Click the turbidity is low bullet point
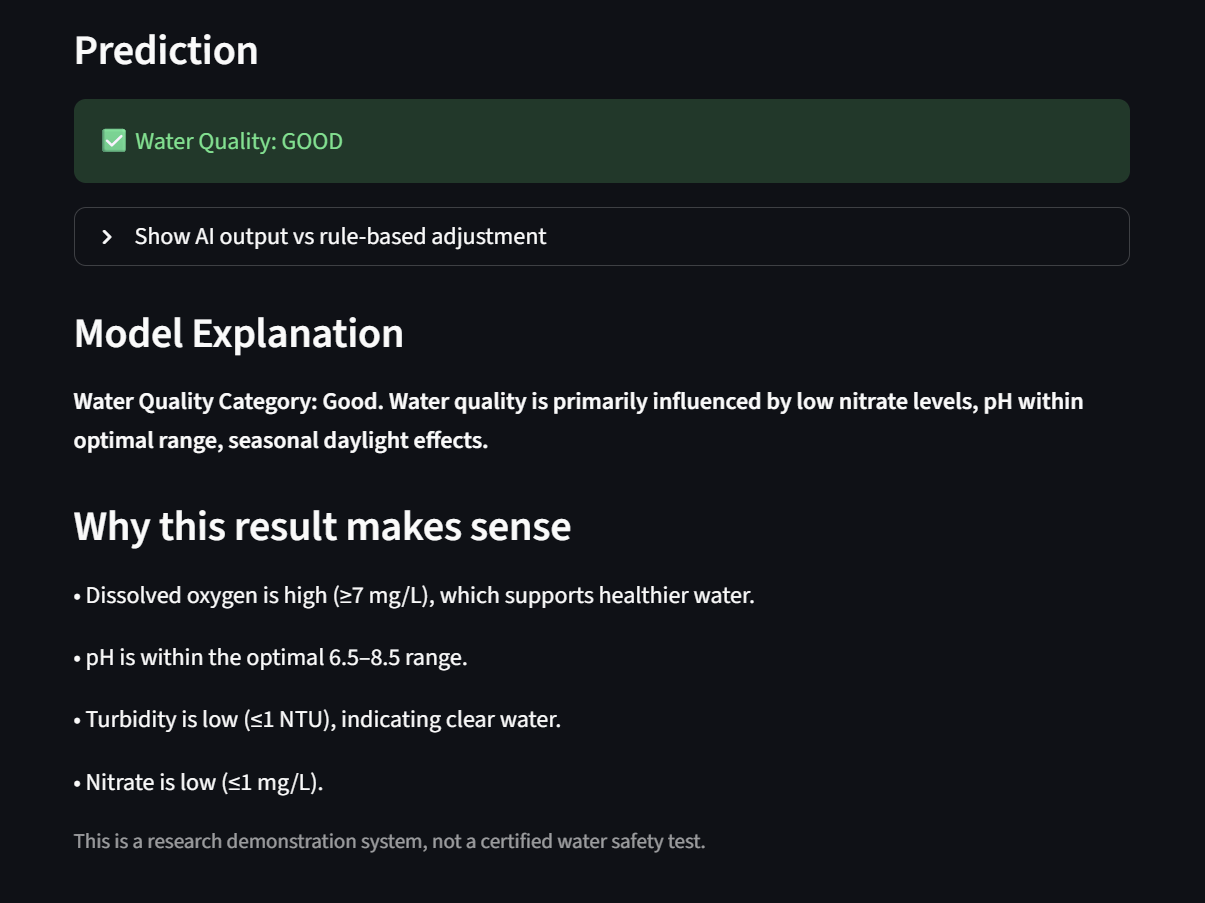This screenshot has width=1205, height=903. point(317,720)
